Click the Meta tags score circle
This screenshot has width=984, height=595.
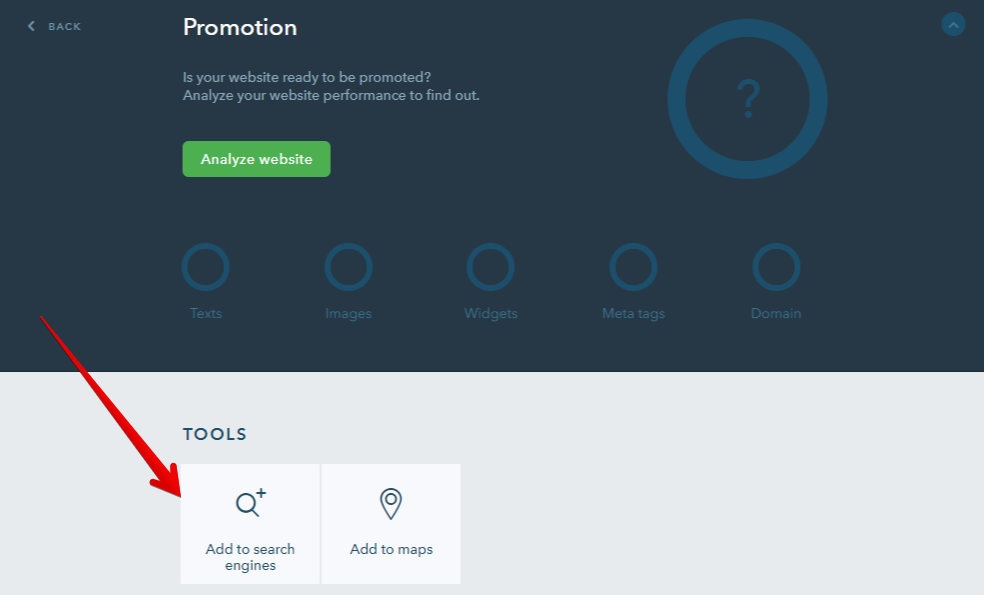[x=633, y=267]
